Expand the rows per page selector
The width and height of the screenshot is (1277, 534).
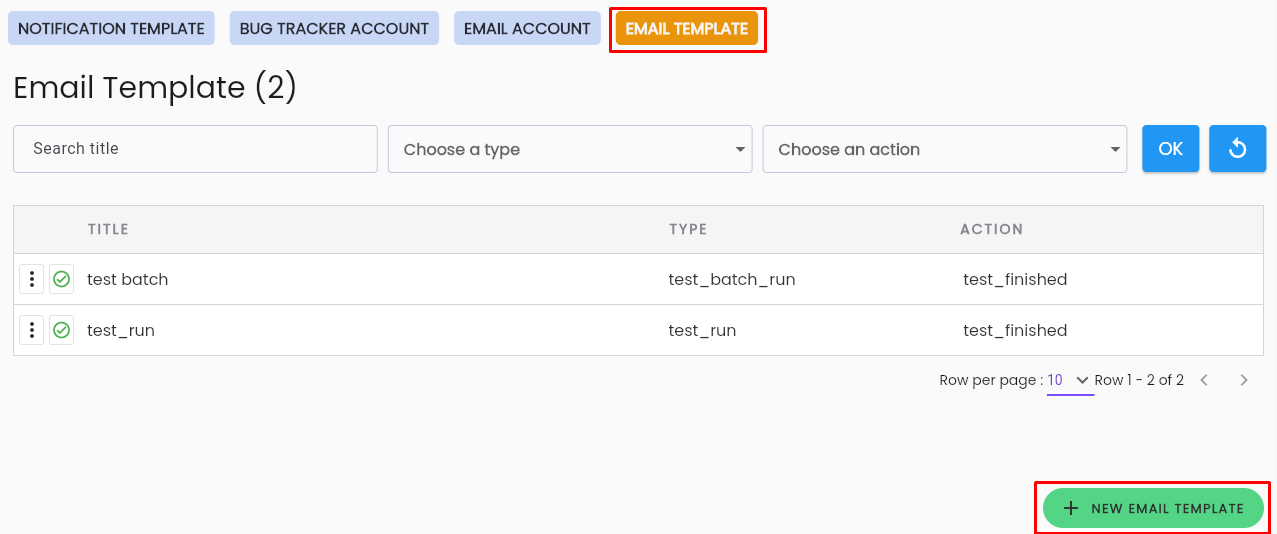tap(1070, 381)
